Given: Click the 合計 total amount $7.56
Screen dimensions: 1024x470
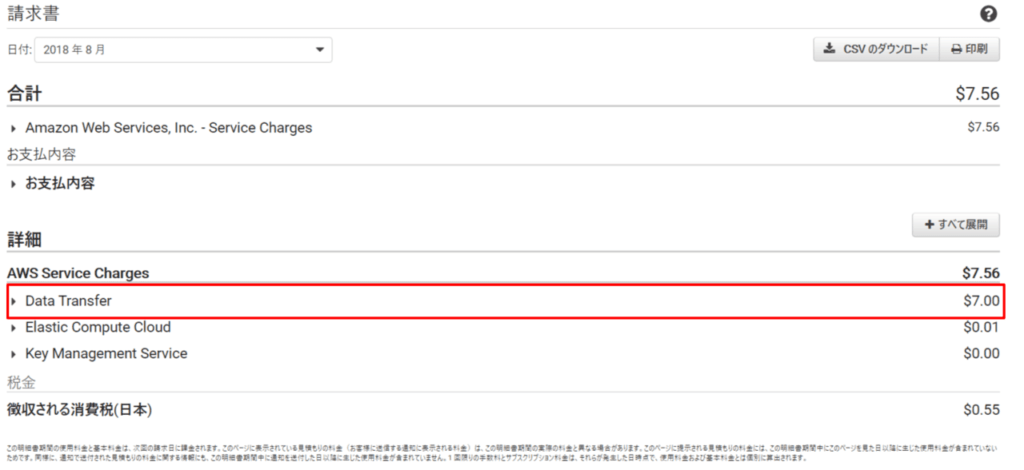Looking at the screenshot, I should point(977,94).
